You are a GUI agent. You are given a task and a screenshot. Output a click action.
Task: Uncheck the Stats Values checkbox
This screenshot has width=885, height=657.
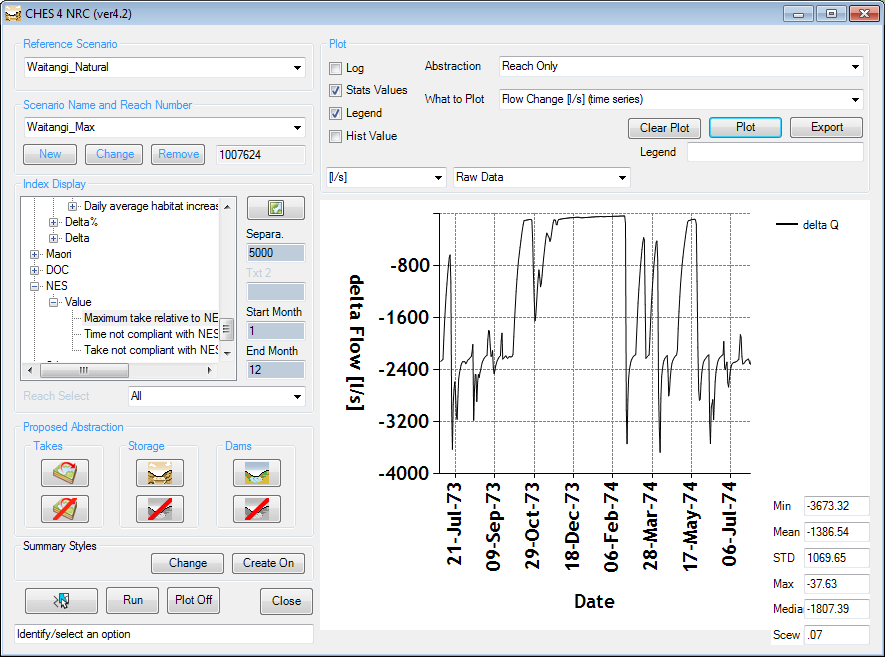336,91
